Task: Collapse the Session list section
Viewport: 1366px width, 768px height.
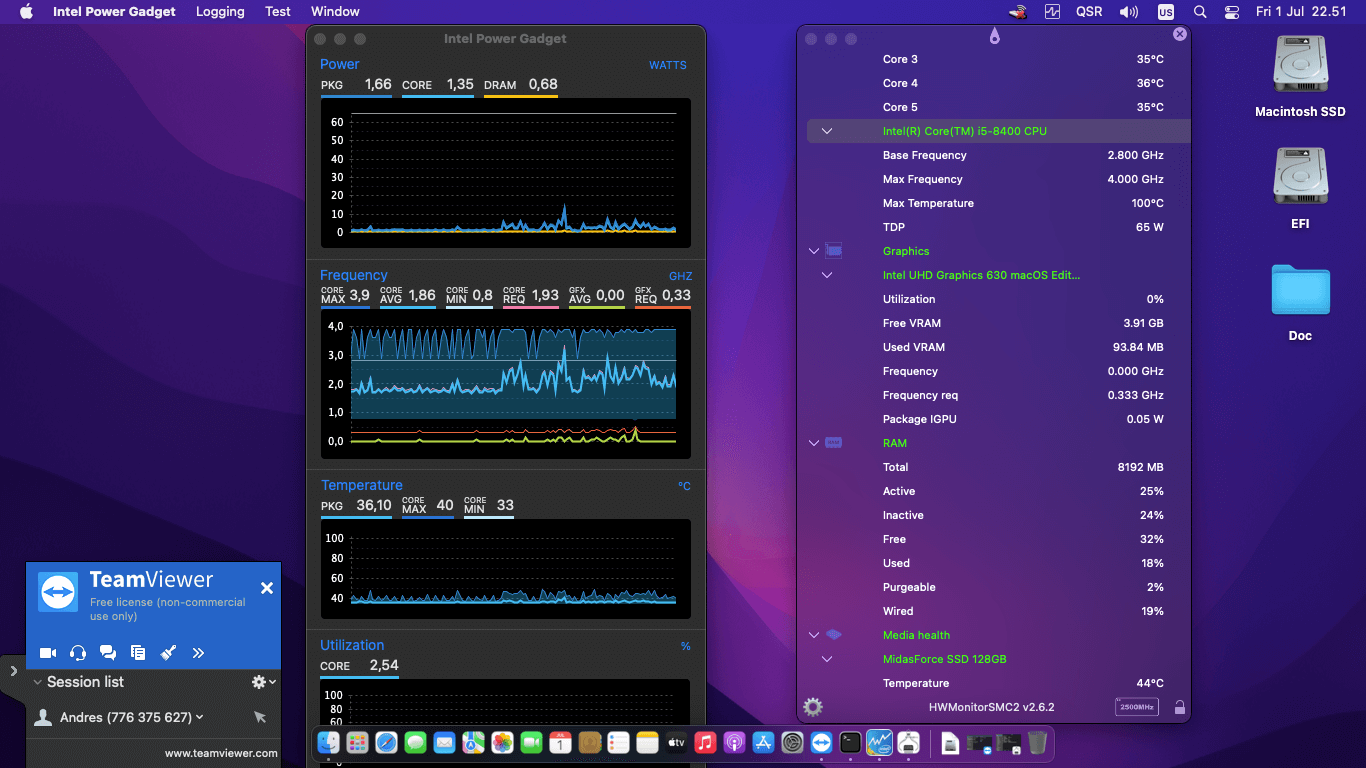Action: click(x=37, y=682)
